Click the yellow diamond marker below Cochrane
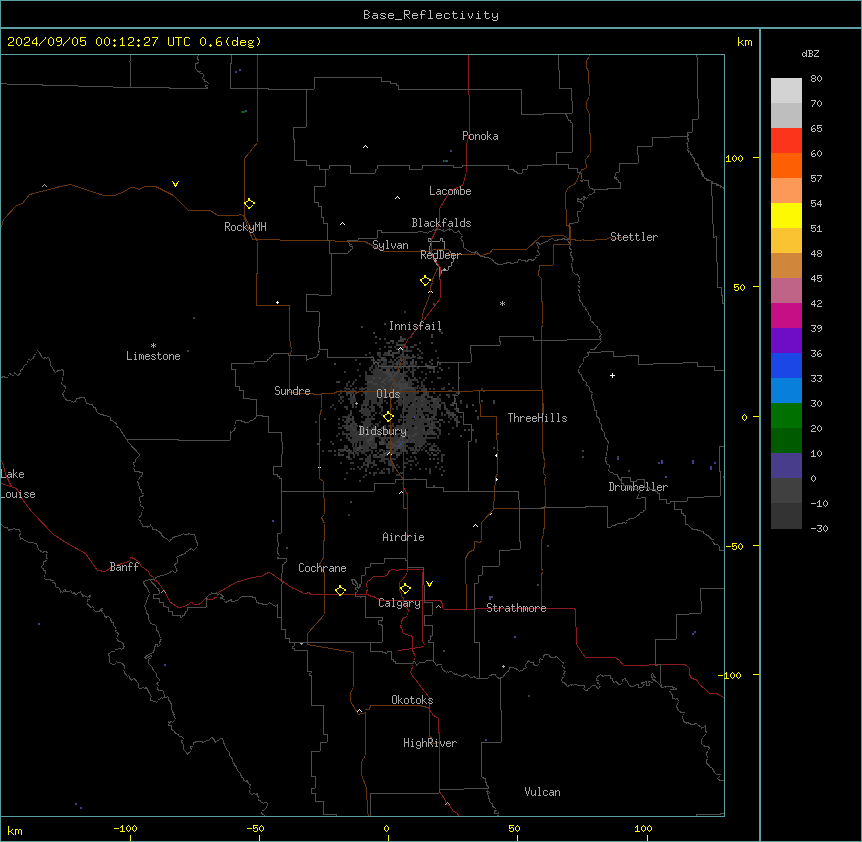Viewport: 862px width, 842px height. pos(340,590)
